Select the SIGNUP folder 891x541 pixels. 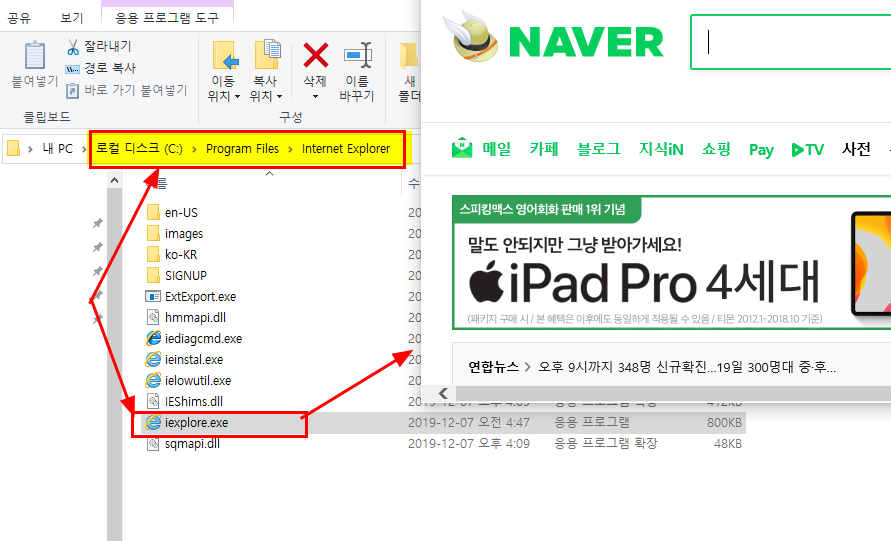(x=186, y=276)
